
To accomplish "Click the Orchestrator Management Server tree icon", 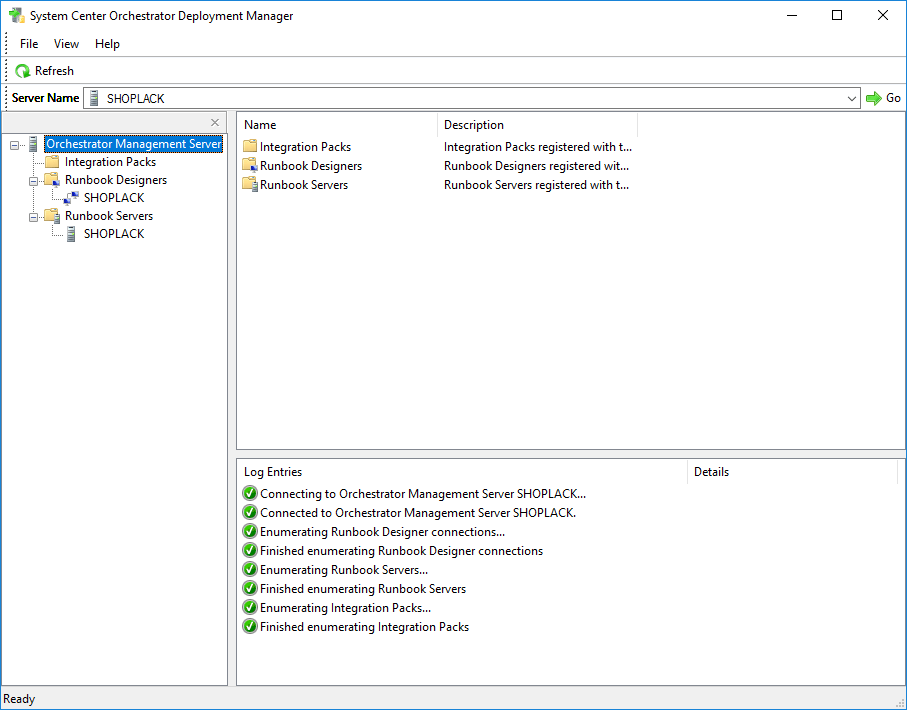I will [34, 144].
